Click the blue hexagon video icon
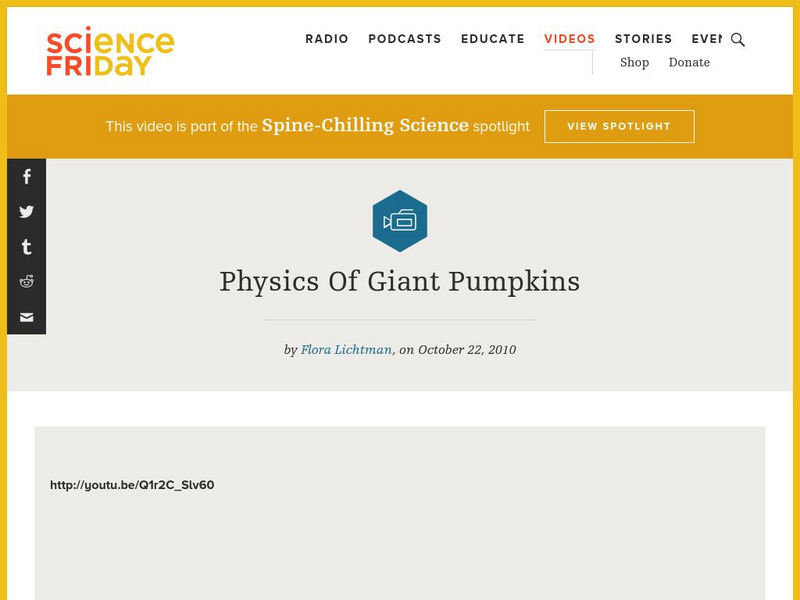Screen dimensions: 800x600 400,220
